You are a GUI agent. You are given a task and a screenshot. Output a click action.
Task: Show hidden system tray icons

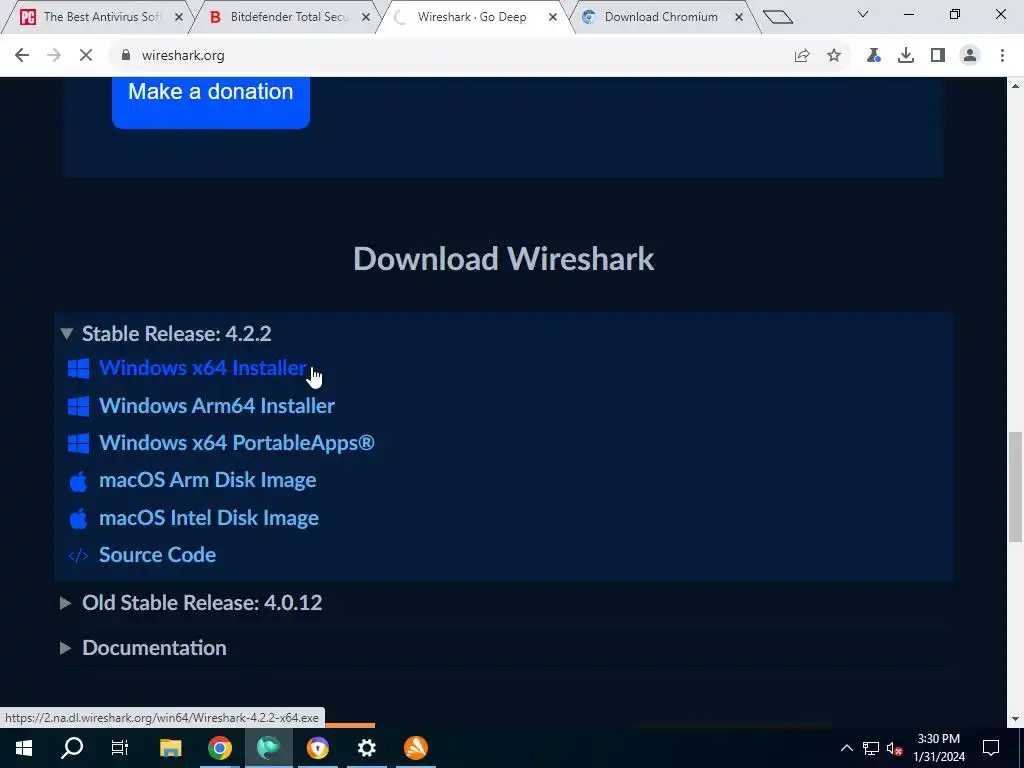[x=846, y=748]
